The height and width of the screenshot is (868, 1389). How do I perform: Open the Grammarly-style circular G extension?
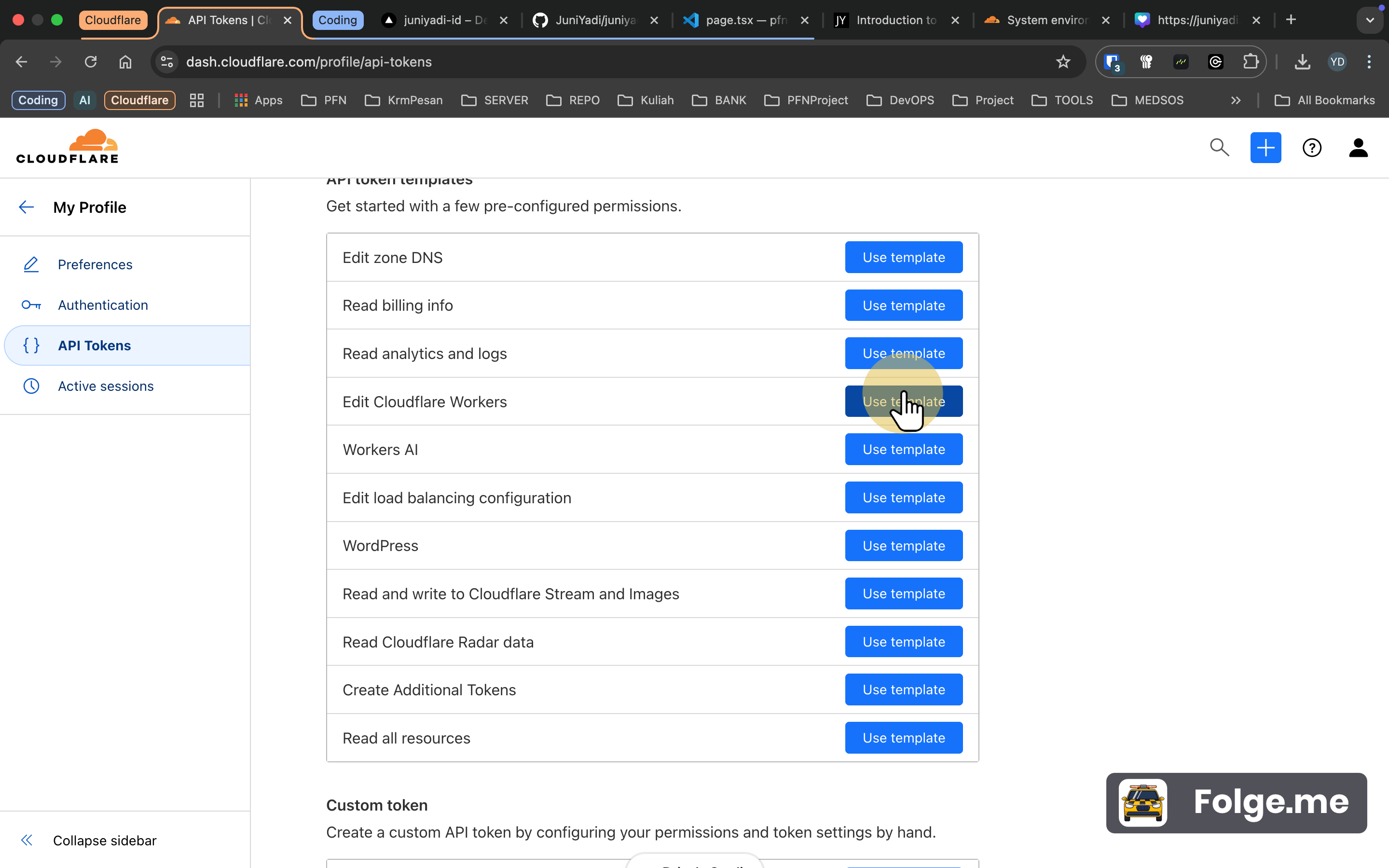pyautogui.click(x=1216, y=62)
